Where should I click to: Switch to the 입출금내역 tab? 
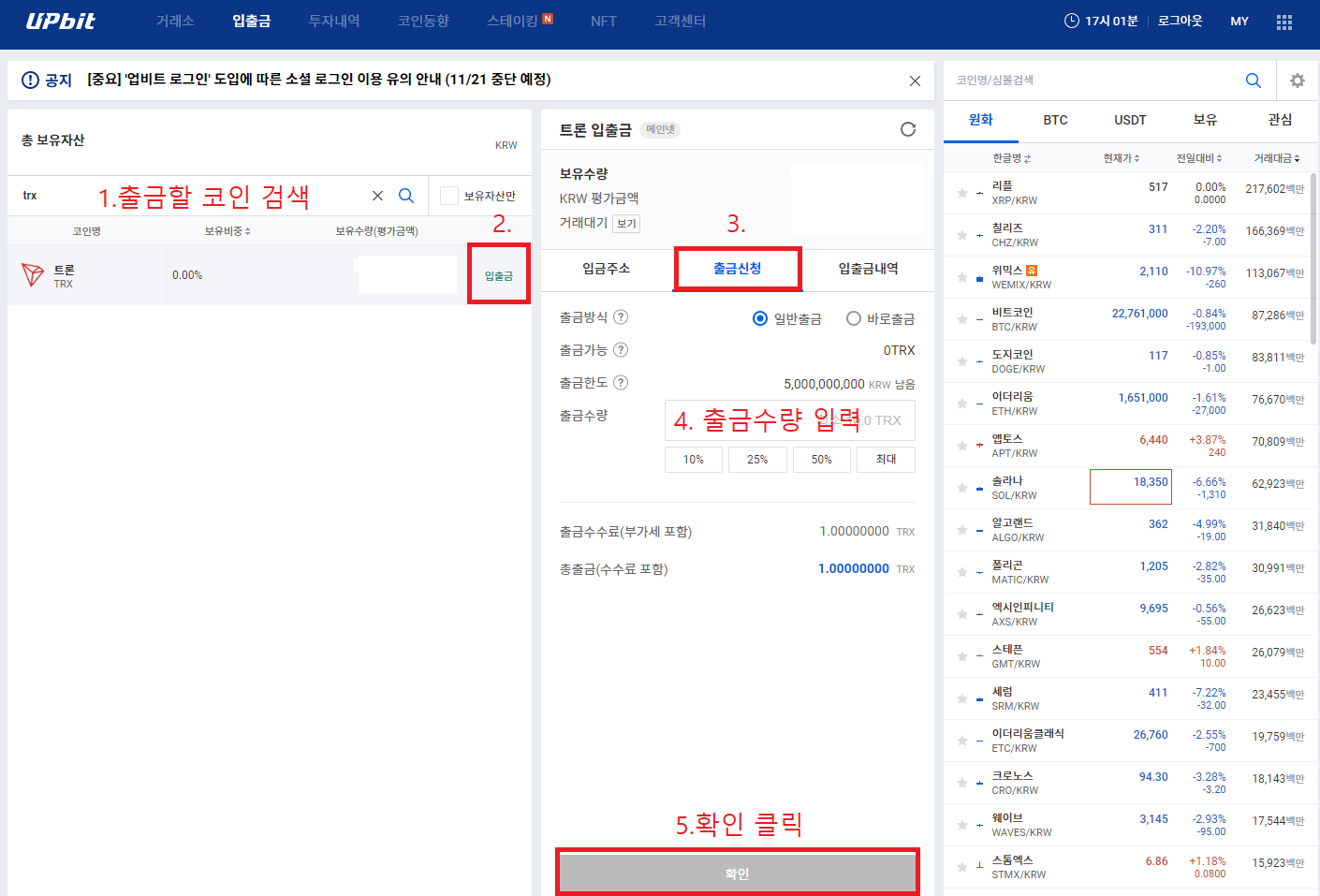point(869,270)
